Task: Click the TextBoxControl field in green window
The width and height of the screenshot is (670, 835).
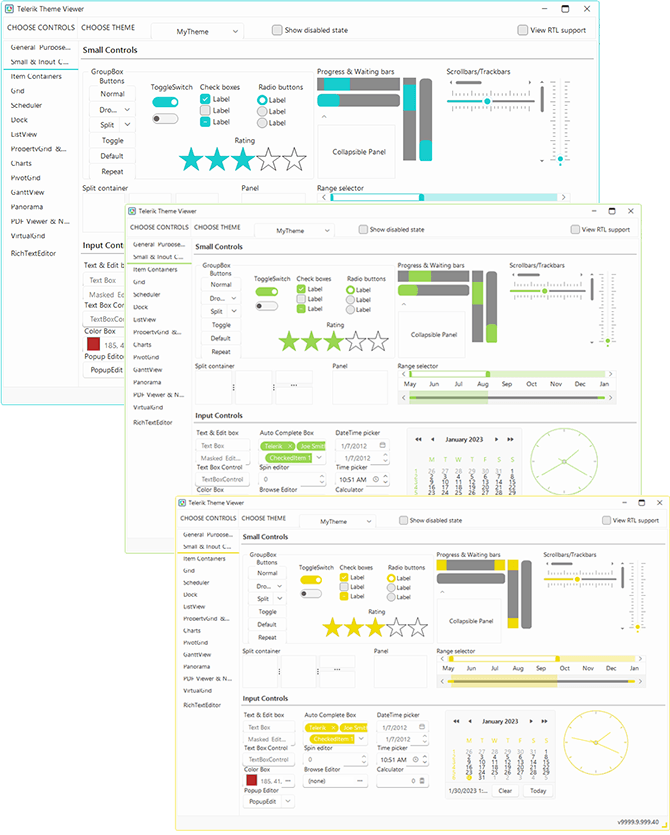Action: pyautogui.click(x=223, y=479)
